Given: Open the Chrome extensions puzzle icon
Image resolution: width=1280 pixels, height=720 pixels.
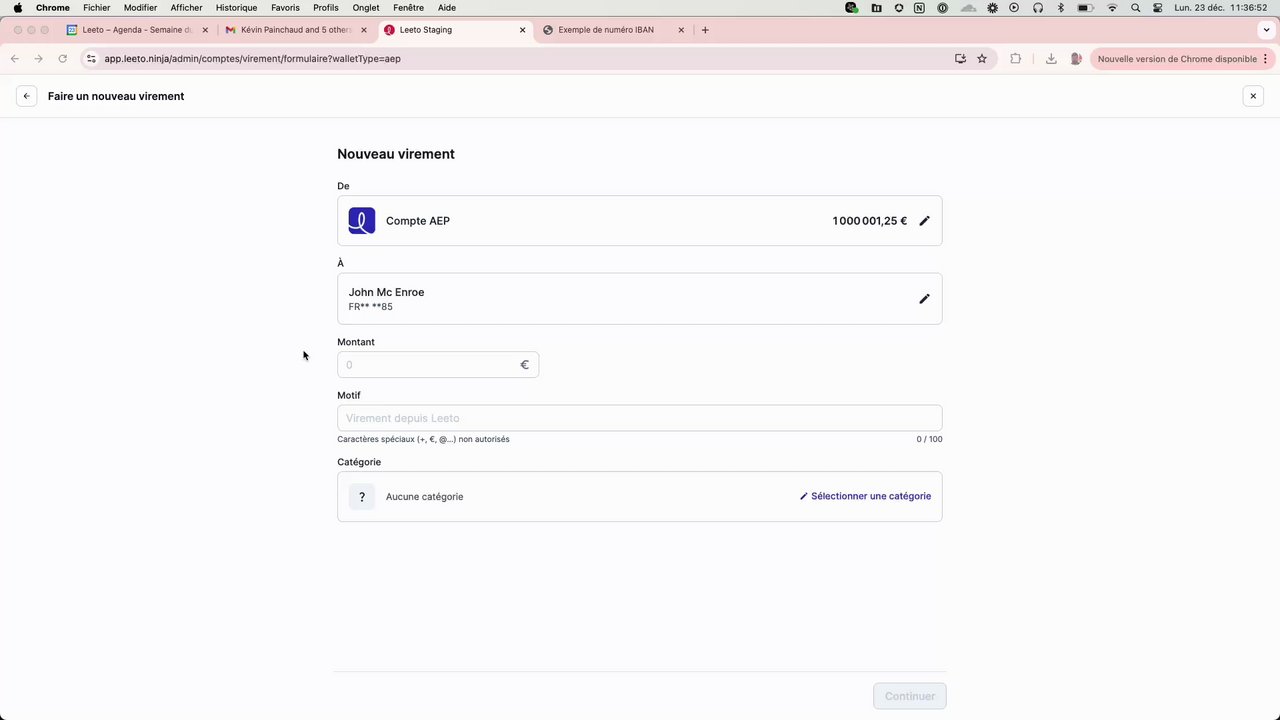Looking at the screenshot, I should coord(1016,59).
